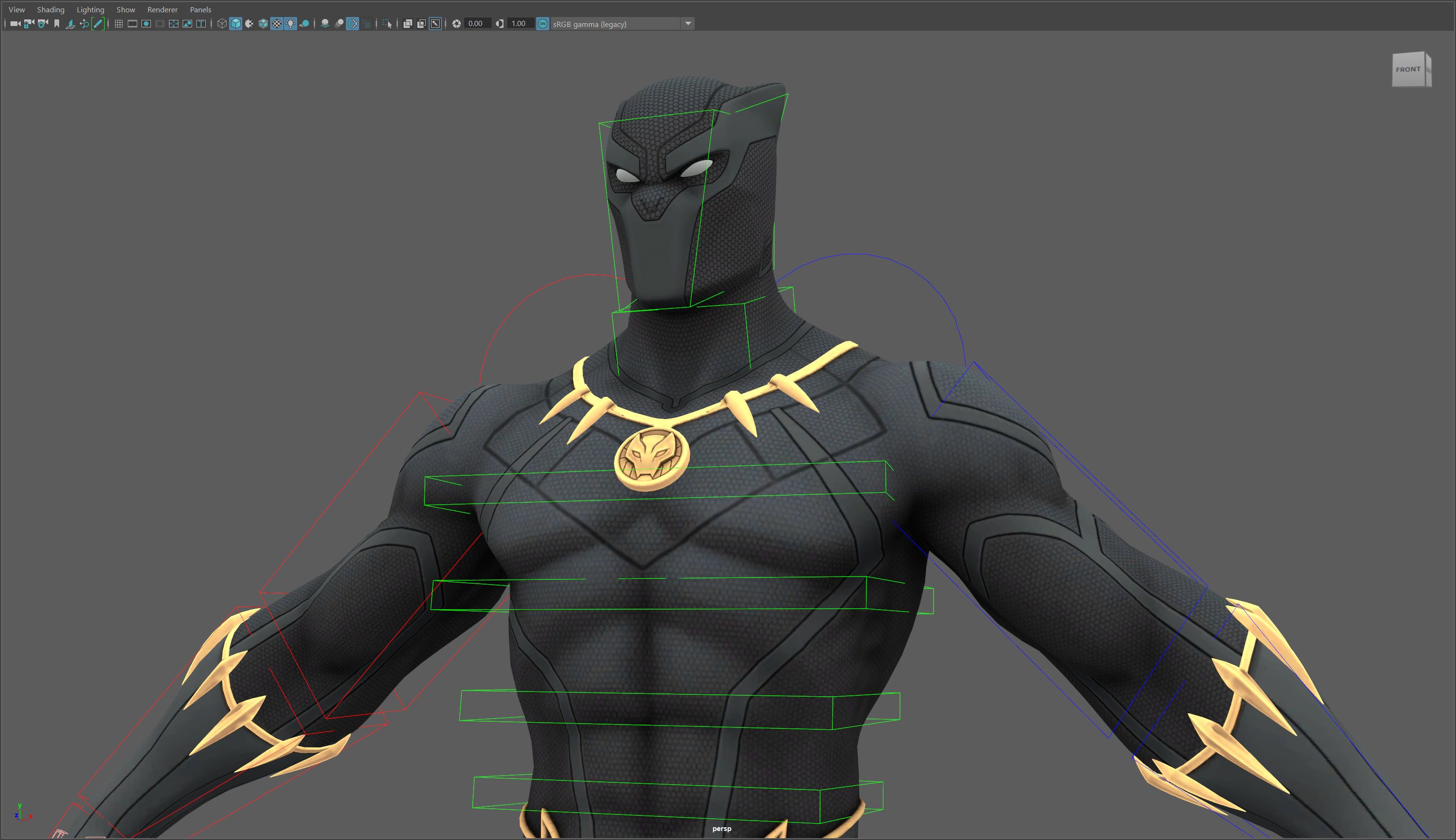The height and width of the screenshot is (840, 1456).
Task: Toggle X-Ray display icon
Action: click(x=407, y=24)
